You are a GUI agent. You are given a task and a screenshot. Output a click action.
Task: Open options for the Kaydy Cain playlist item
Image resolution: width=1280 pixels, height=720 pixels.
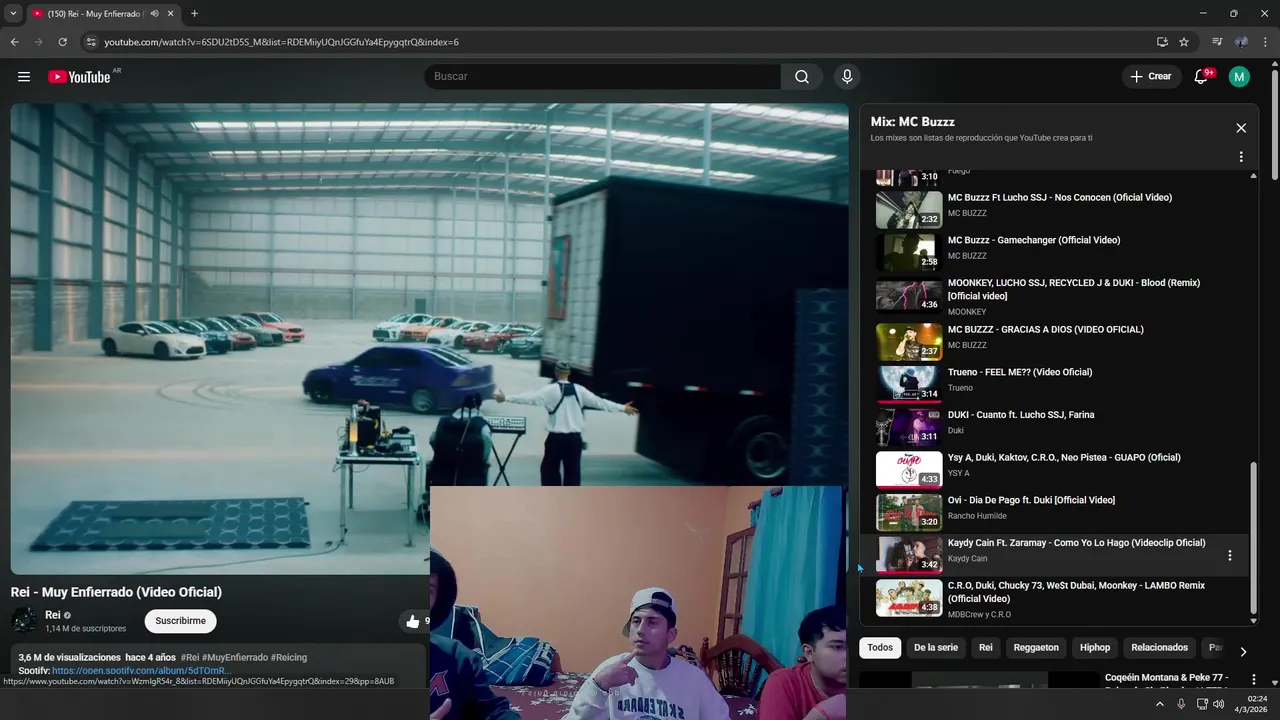point(1230,555)
